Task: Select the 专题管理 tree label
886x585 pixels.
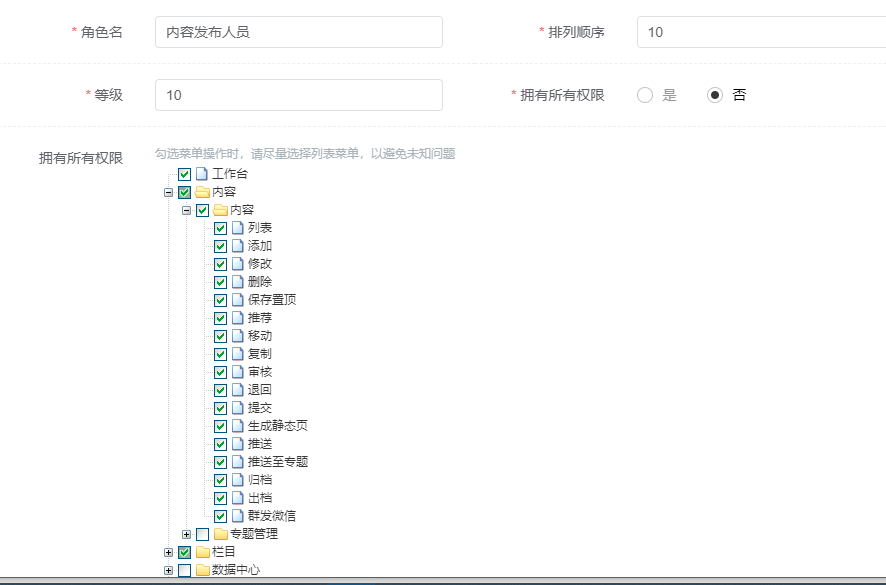Action: click(254, 534)
